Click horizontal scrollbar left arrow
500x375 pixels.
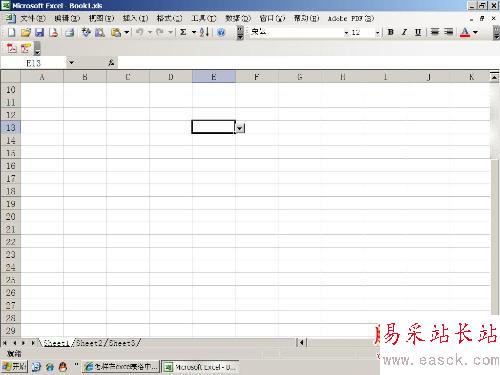[302, 343]
